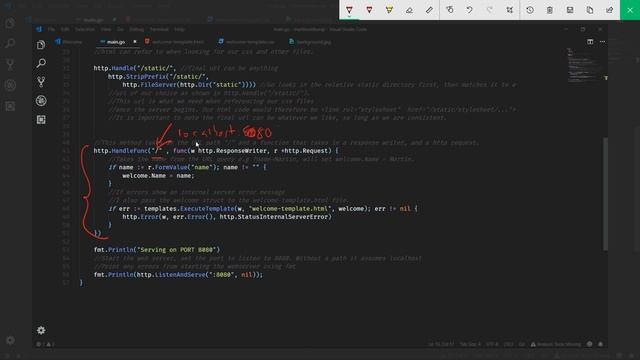Click the fmt.Println("Serving on PORT 8080") line

pyautogui.click(x=157, y=249)
